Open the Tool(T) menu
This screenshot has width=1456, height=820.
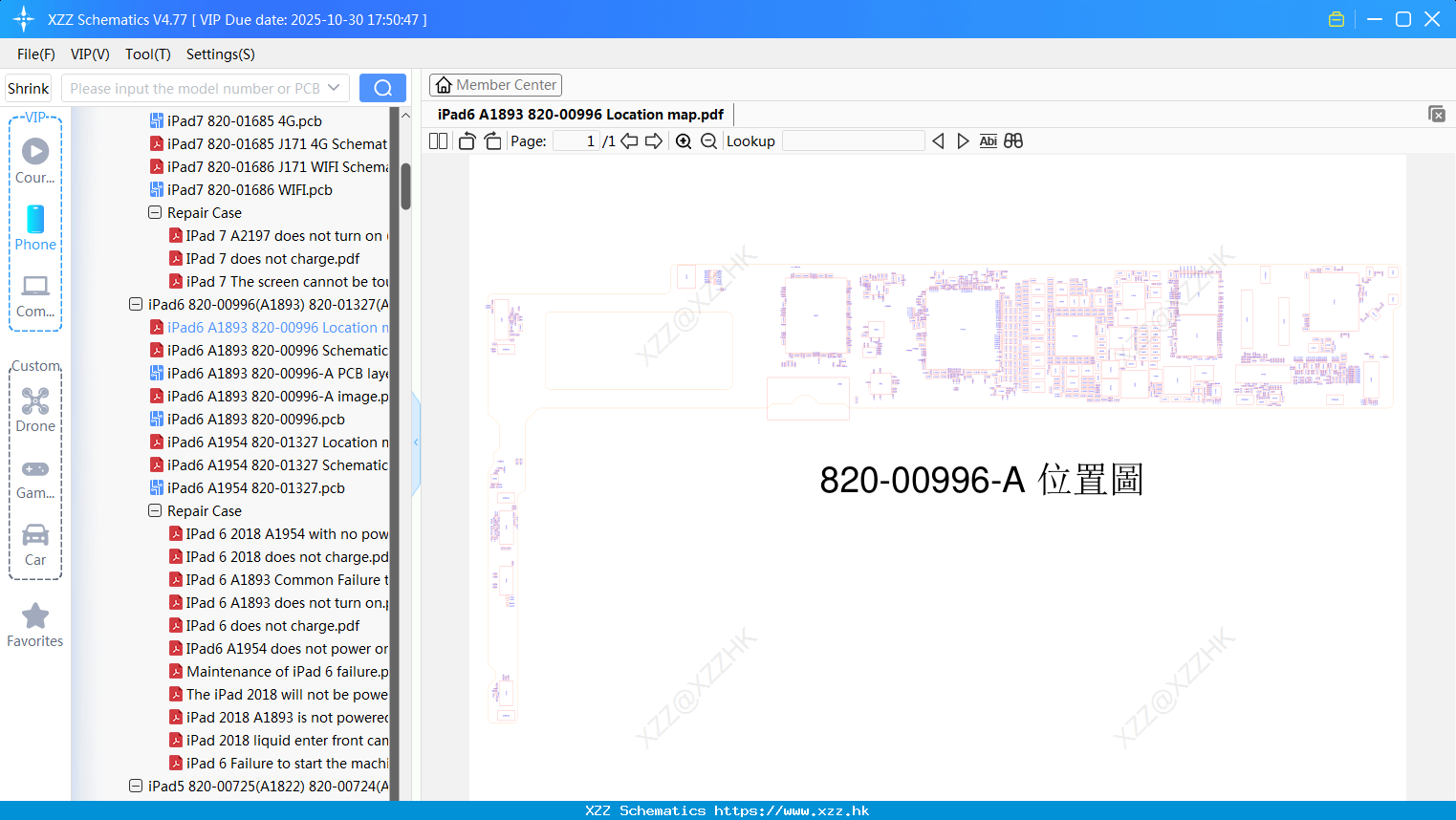(148, 54)
